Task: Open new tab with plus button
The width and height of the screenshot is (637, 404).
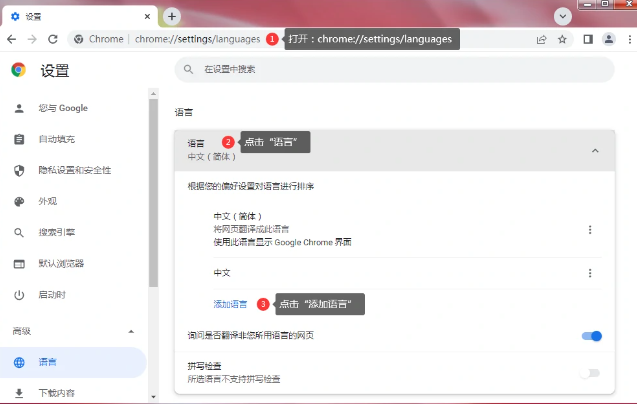Action: (172, 16)
